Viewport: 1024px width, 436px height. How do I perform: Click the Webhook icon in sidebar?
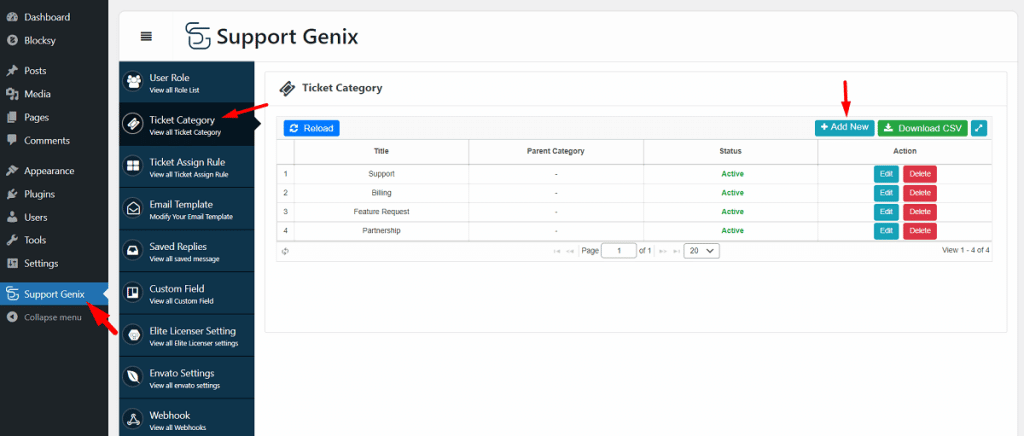tap(133, 419)
